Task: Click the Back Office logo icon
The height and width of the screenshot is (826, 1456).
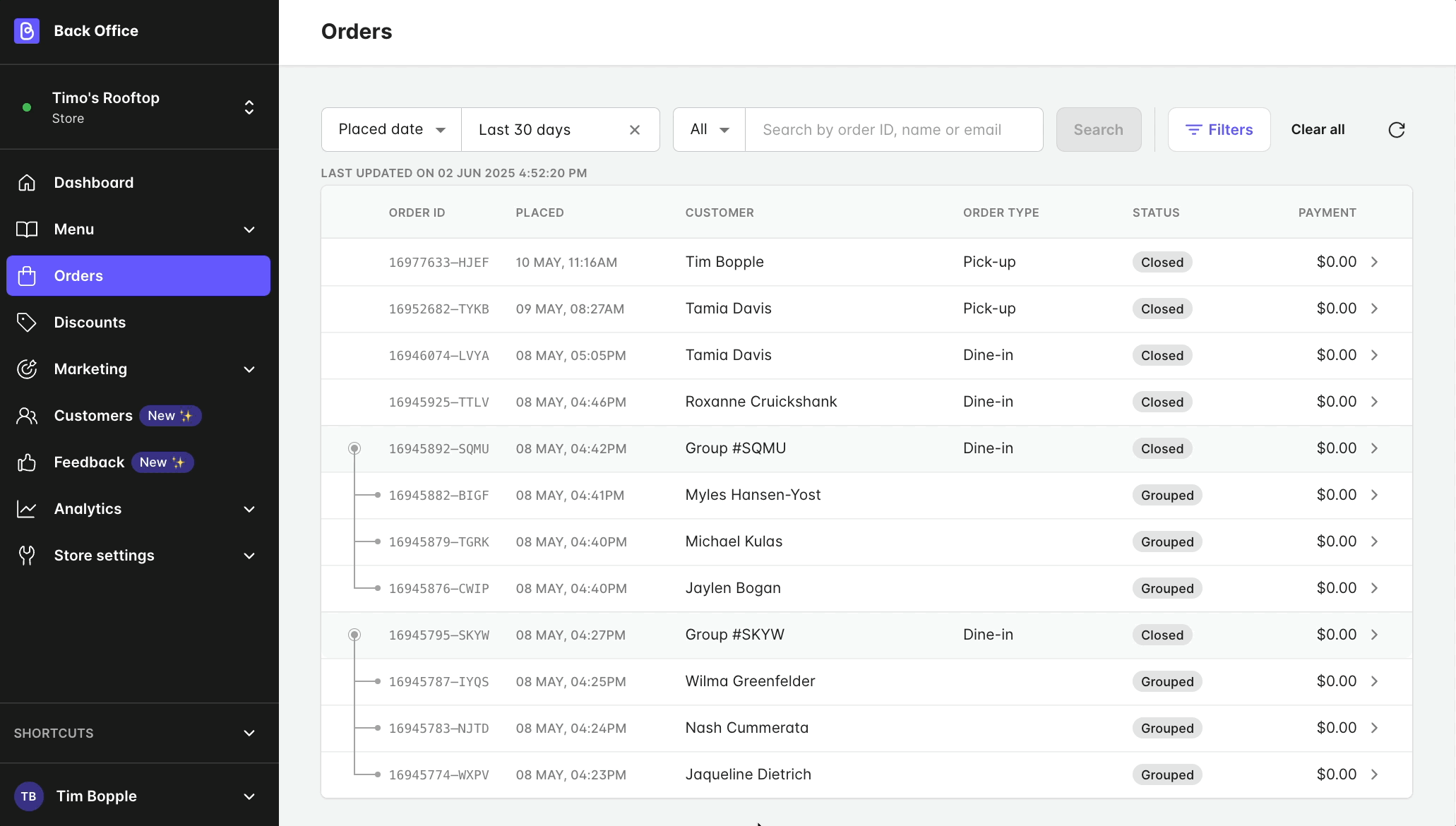Action: (27, 31)
